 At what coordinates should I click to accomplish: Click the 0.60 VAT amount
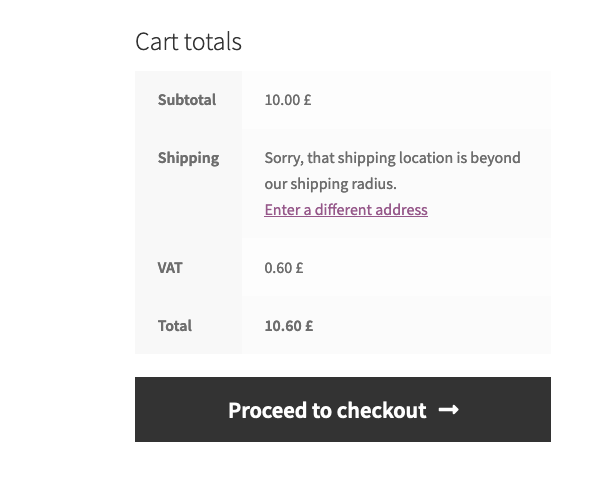pyautogui.click(x=278, y=268)
